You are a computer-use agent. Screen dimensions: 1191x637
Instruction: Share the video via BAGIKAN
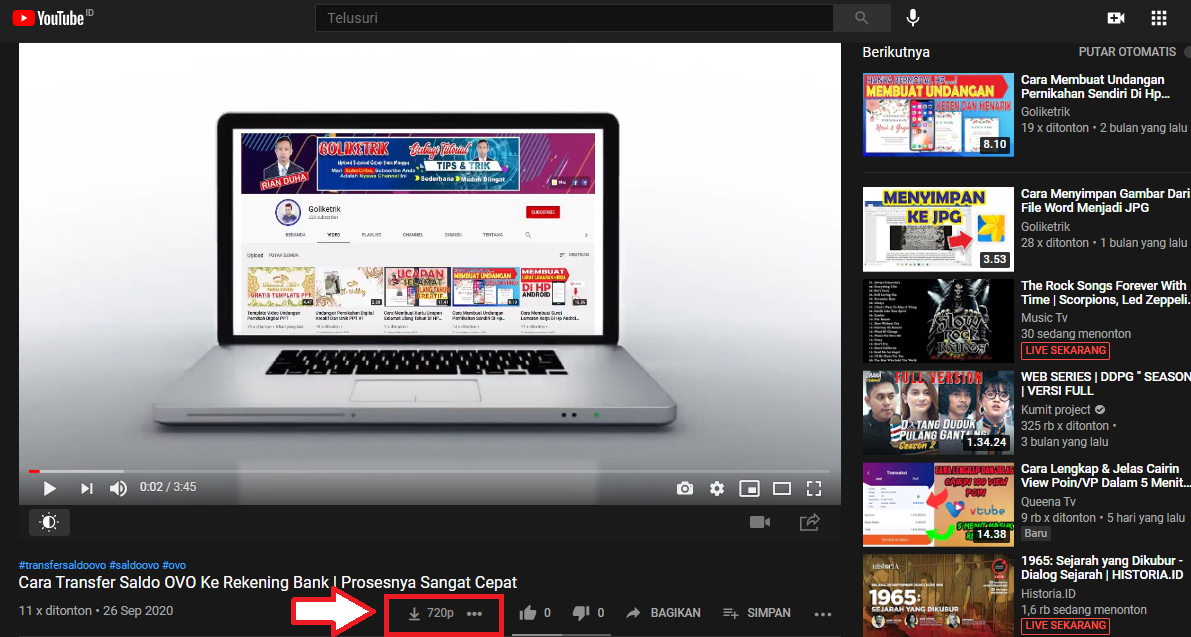click(x=663, y=612)
